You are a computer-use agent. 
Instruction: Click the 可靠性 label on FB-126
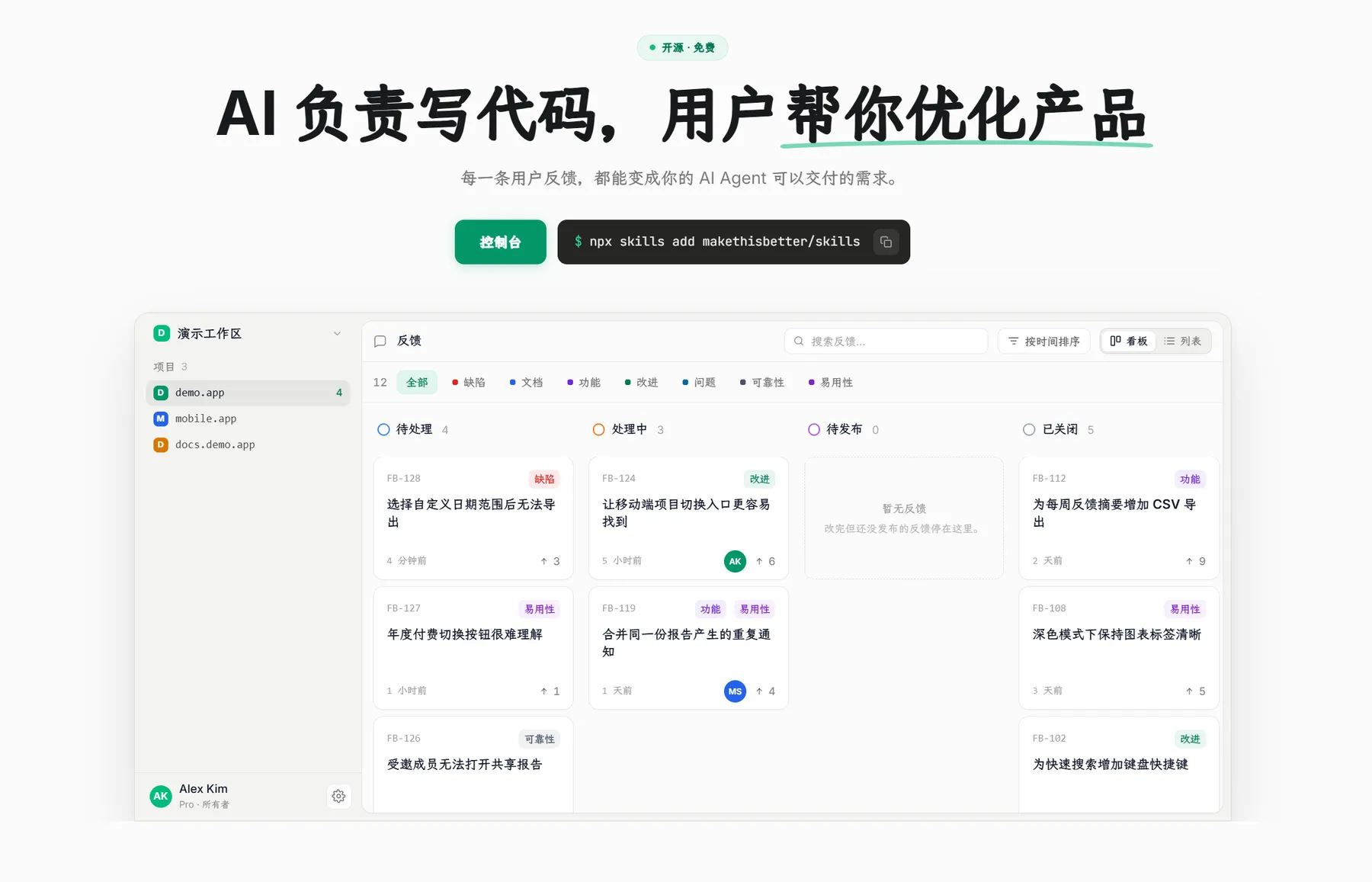540,739
